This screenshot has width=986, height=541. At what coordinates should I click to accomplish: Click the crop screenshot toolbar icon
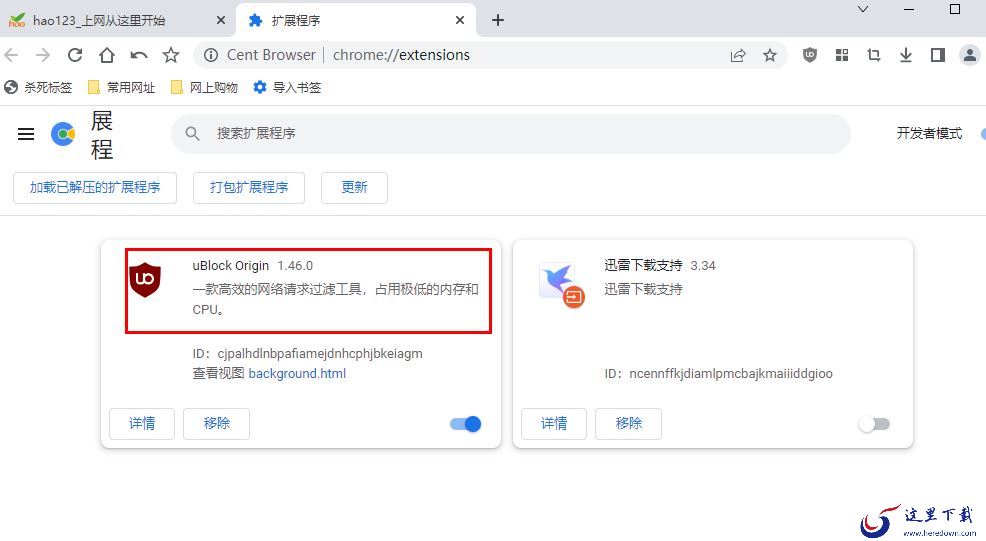point(874,55)
